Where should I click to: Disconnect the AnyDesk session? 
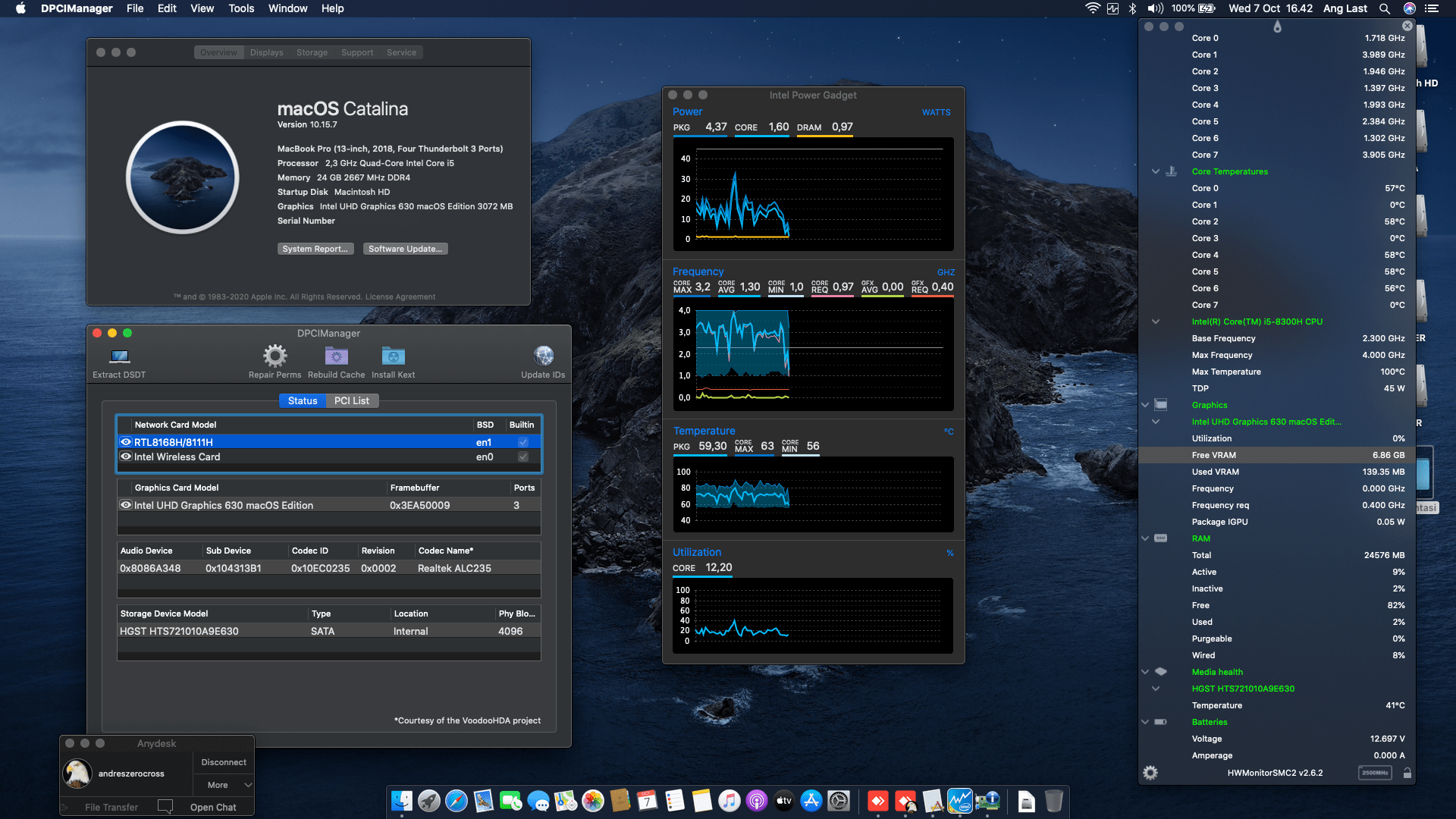223,762
